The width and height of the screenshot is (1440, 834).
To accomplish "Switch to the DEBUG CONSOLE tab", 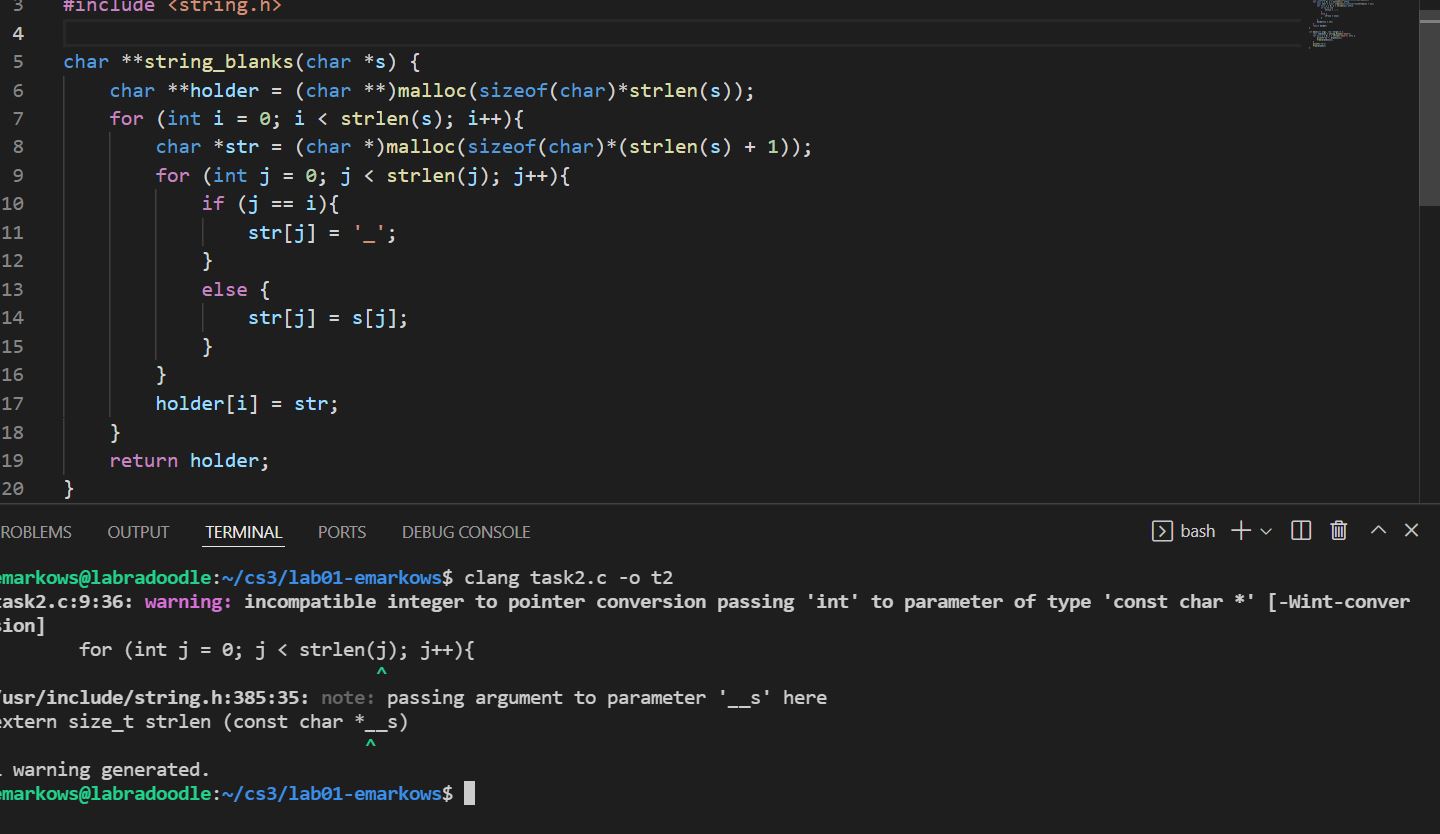I will pyautogui.click(x=466, y=532).
